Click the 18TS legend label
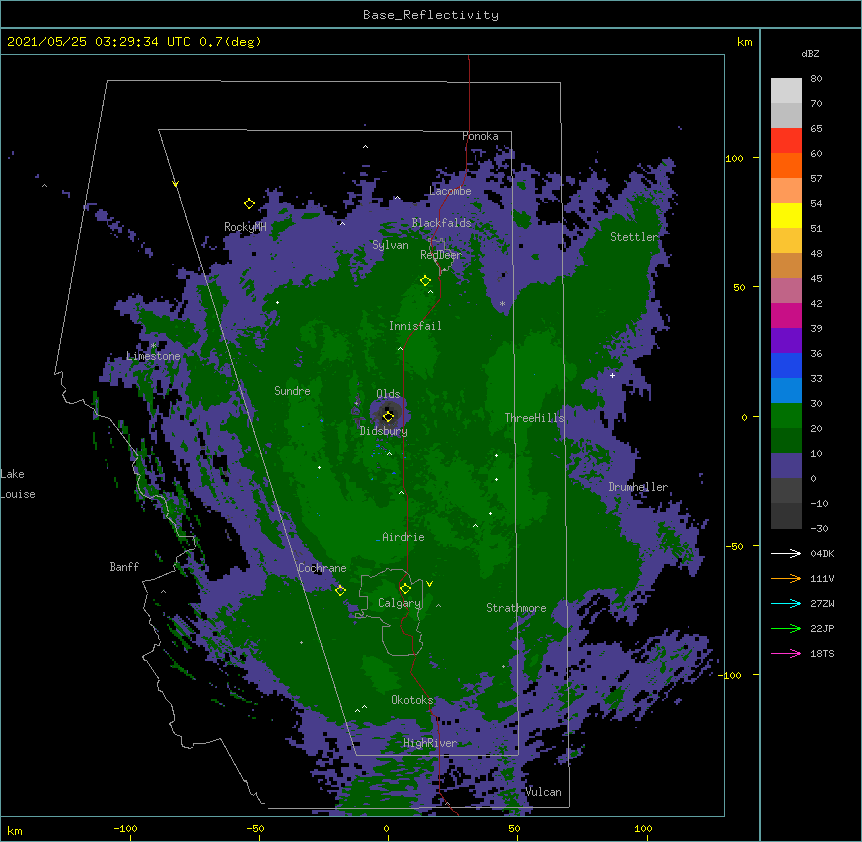The width and height of the screenshot is (862, 842). click(822, 653)
